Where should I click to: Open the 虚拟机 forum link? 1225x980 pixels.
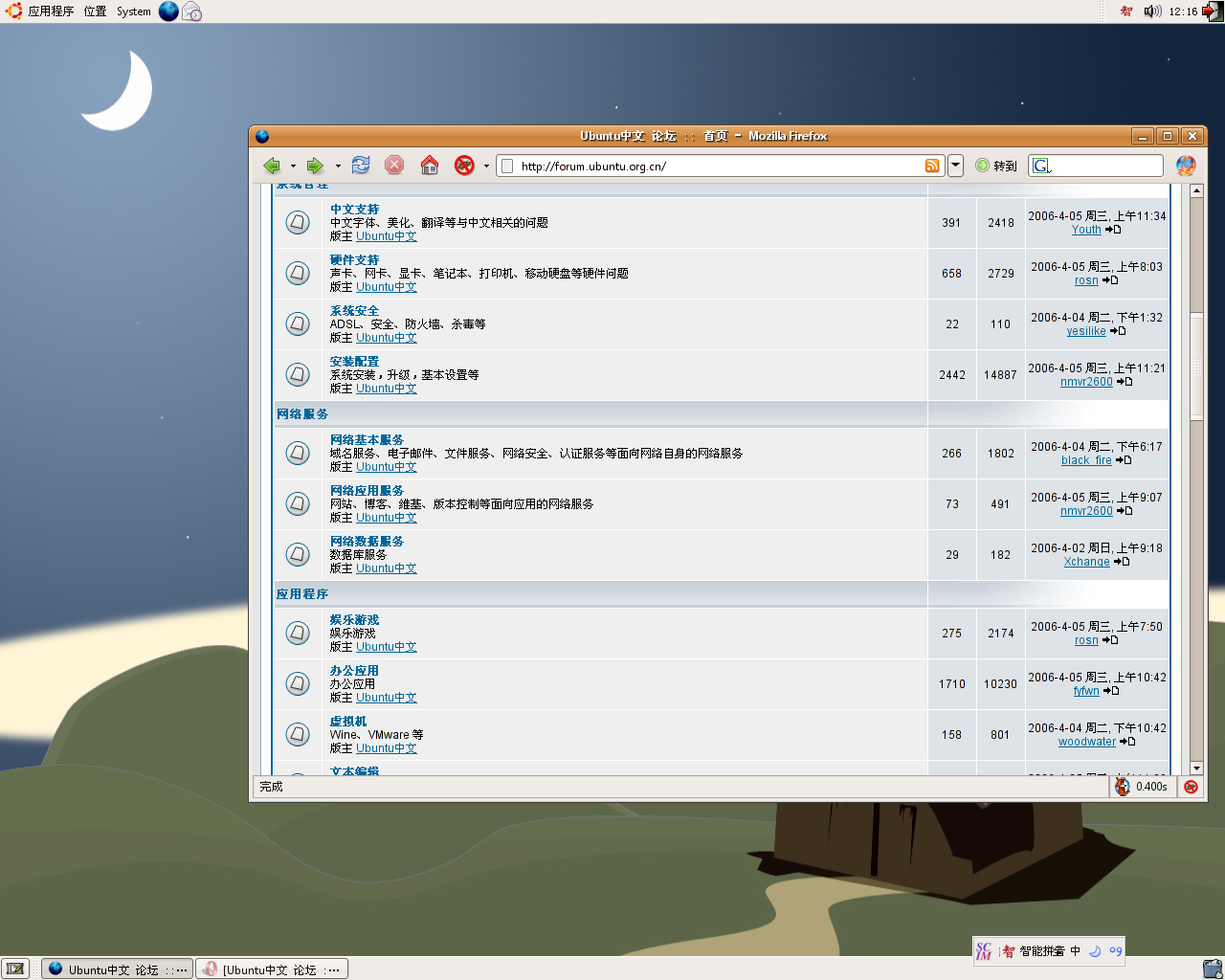(x=348, y=722)
